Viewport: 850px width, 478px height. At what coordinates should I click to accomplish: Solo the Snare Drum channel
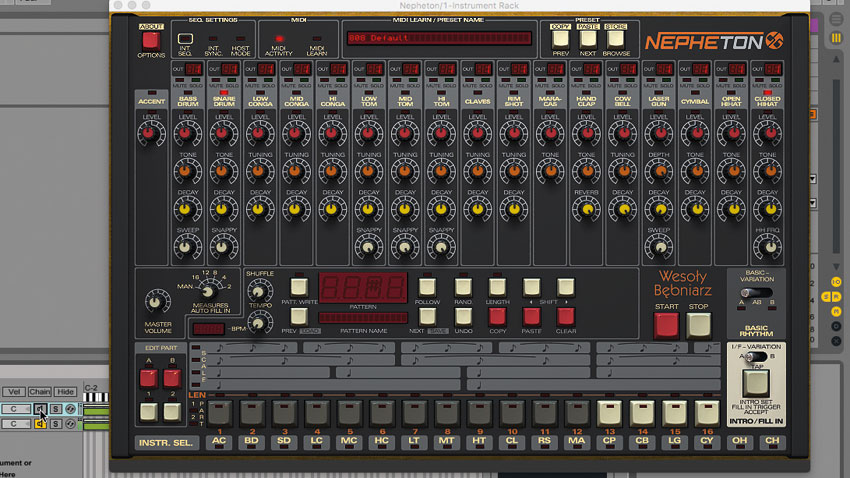point(231,81)
